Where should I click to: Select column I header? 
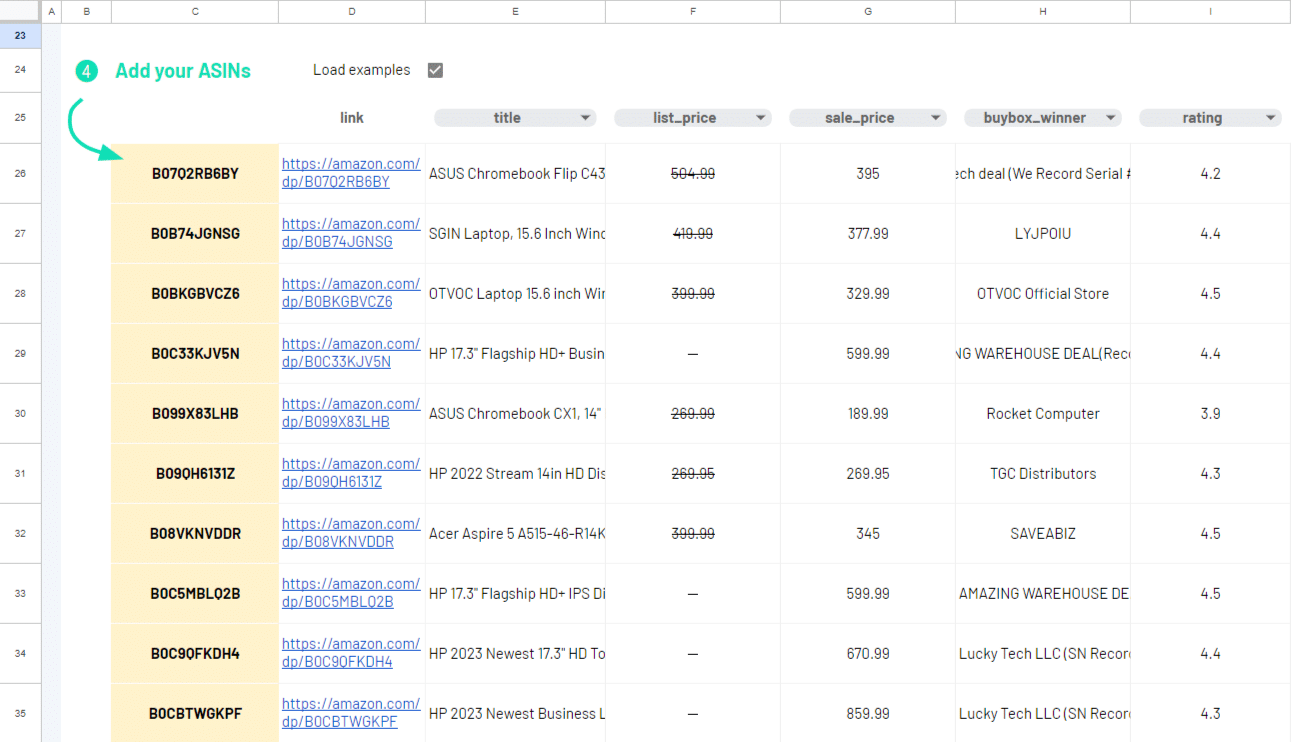[1210, 11]
